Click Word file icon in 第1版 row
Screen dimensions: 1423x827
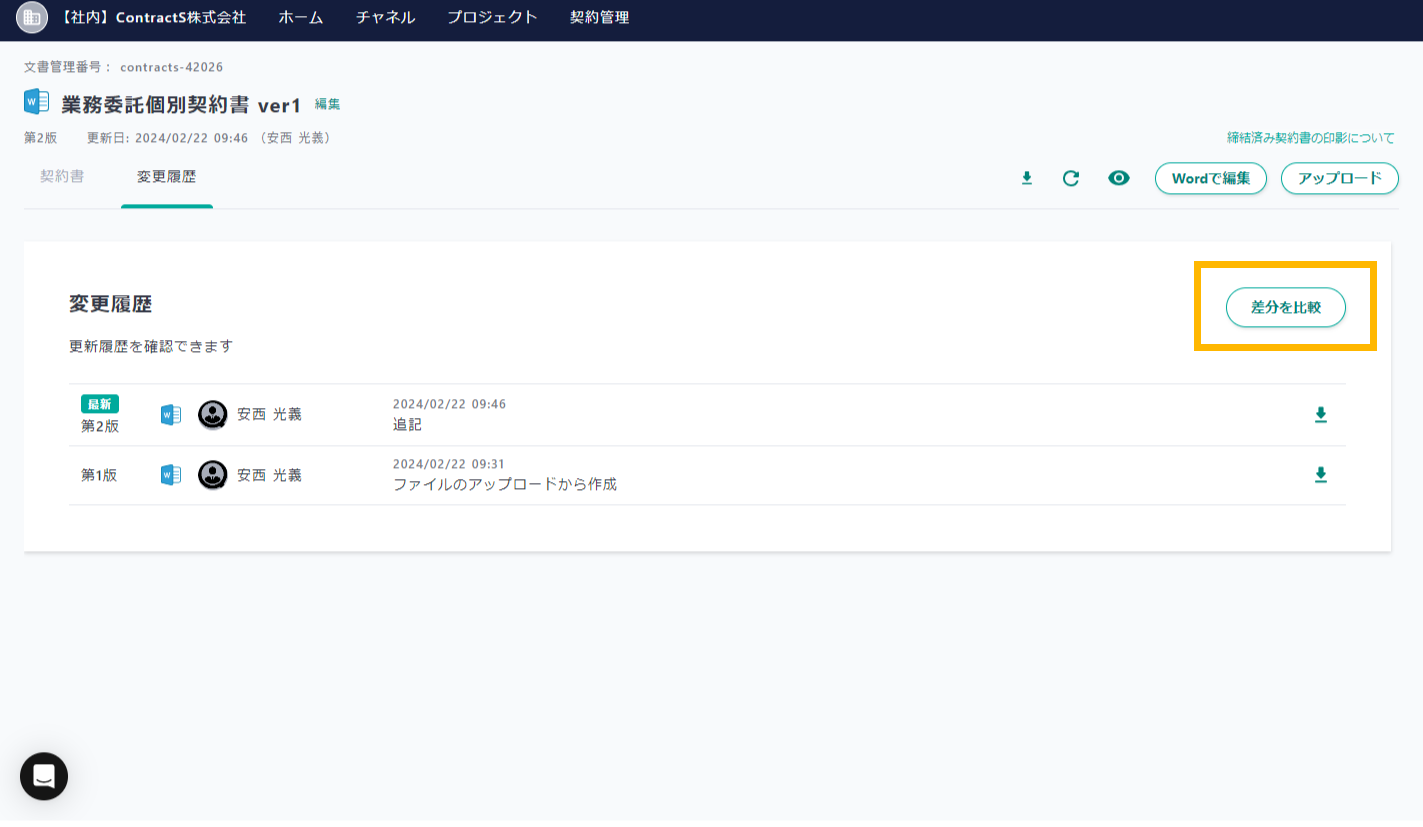[171, 475]
